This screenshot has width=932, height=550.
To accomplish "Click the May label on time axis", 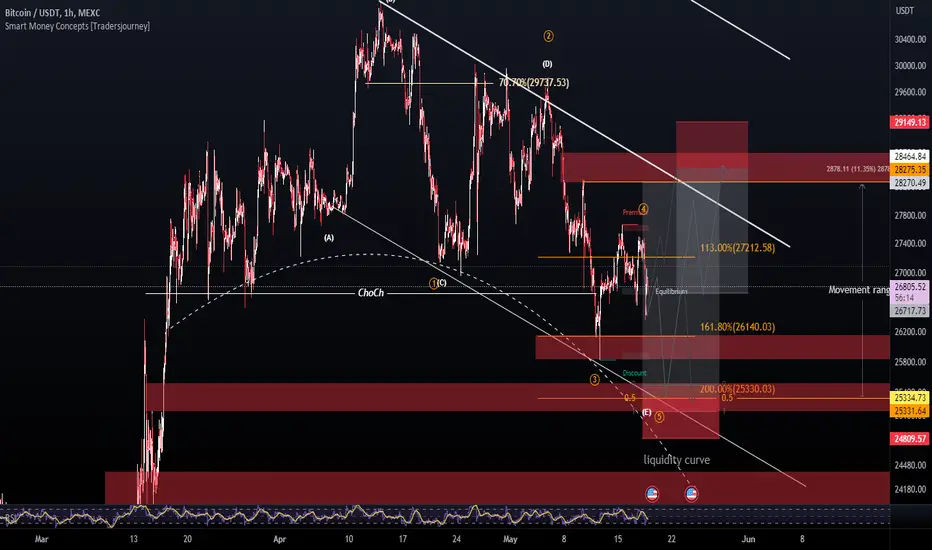I will point(510,539).
